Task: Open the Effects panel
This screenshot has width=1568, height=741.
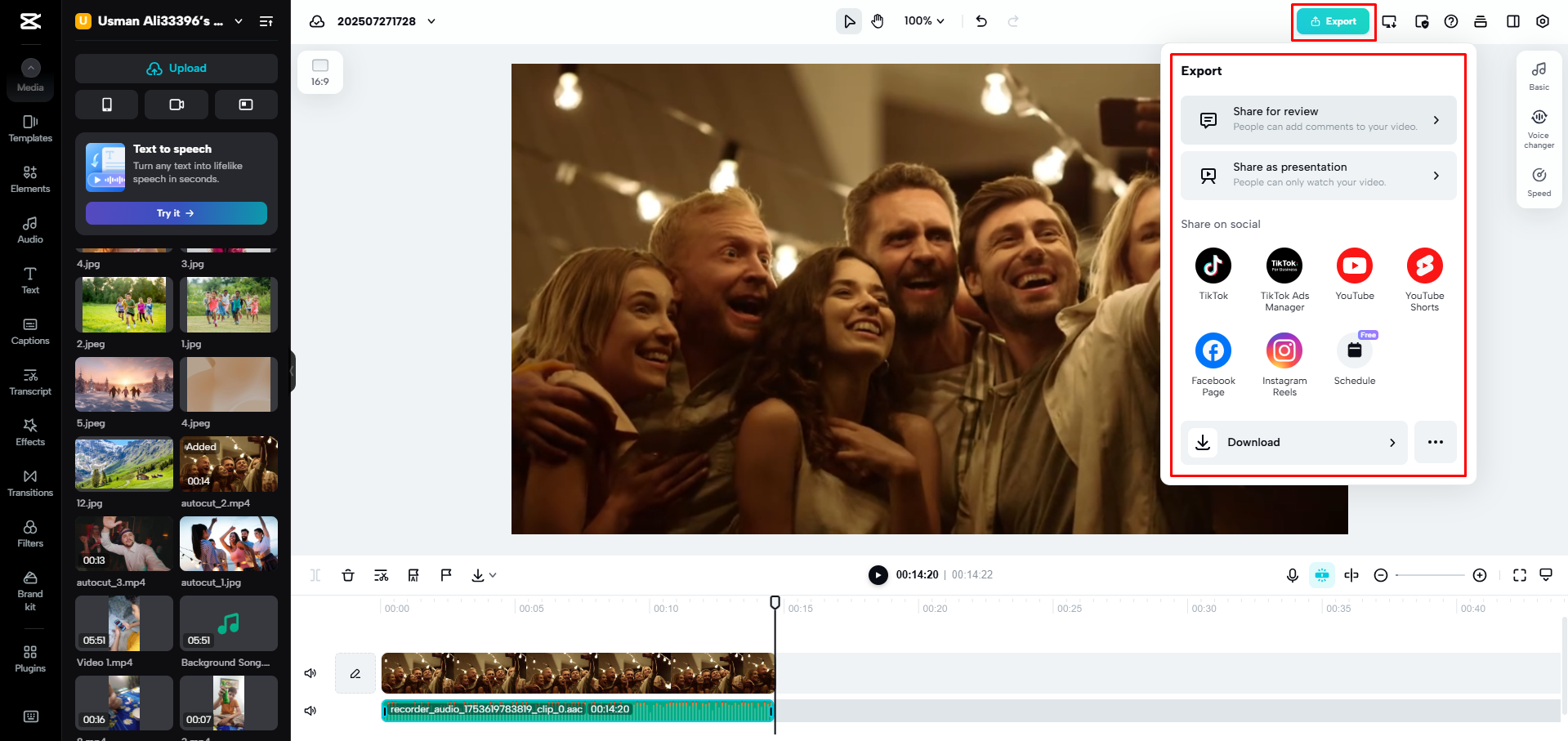Action: [x=29, y=431]
